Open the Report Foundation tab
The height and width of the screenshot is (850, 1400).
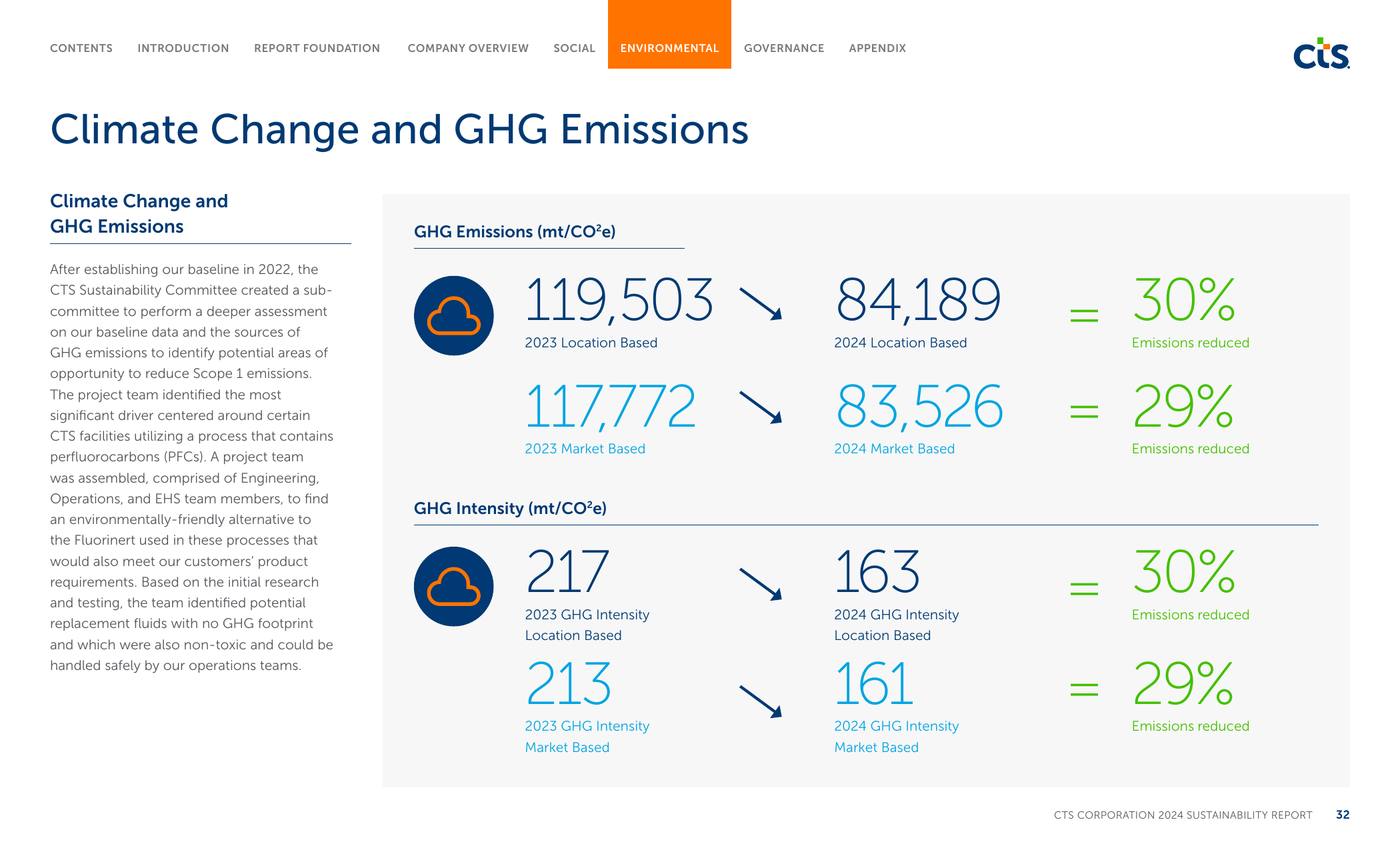click(x=317, y=48)
